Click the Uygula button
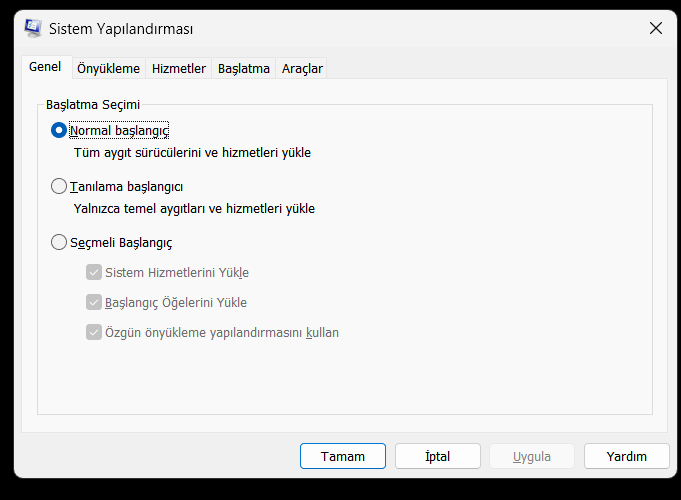This screenshot has height=500, width=681. pyautogui.click(x=532, y=456)
